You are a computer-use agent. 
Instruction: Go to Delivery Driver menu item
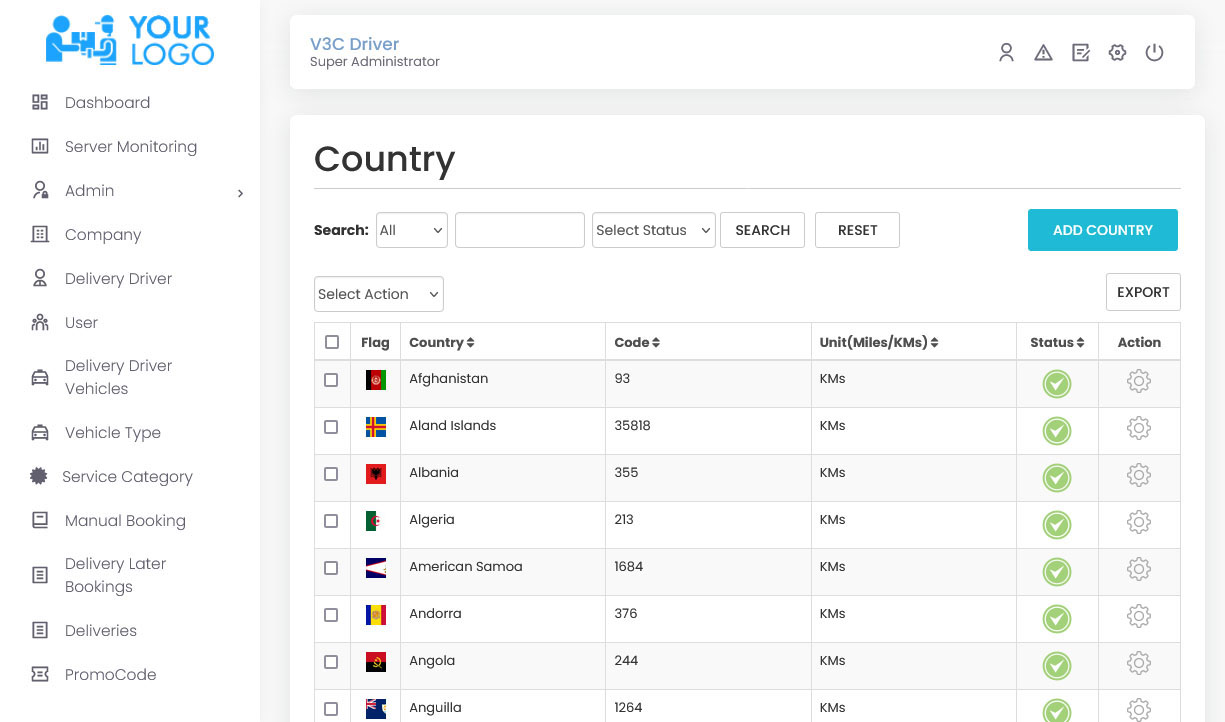(118, 278)
